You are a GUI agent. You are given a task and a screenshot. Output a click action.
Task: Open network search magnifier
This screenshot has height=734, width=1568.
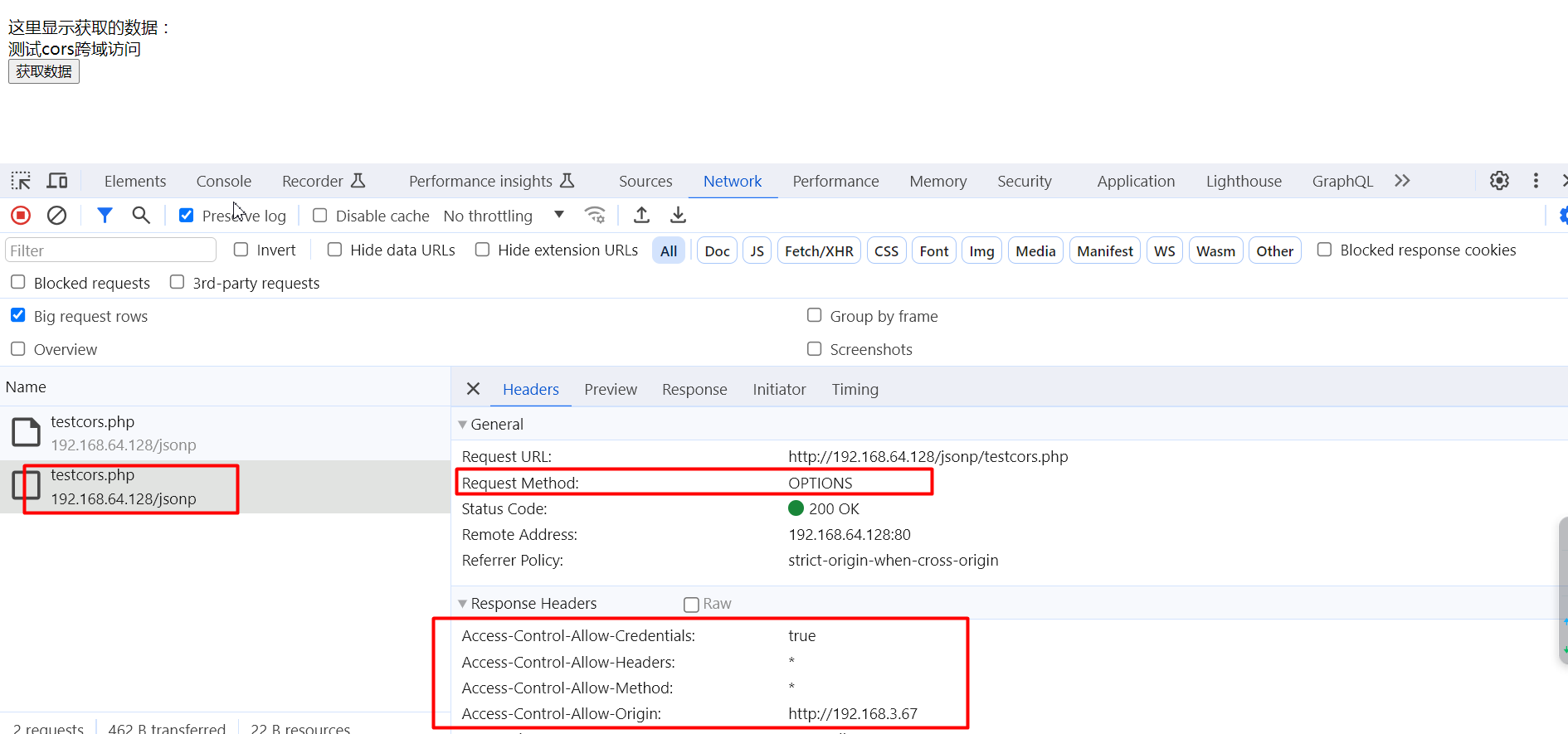pyautogui.click(x=141, y=216)
